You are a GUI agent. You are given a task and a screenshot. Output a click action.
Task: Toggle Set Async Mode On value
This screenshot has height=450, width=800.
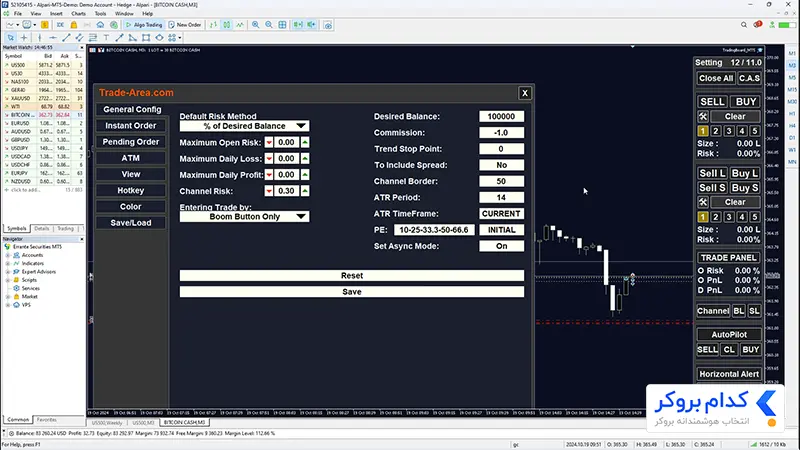click(501, 246)
